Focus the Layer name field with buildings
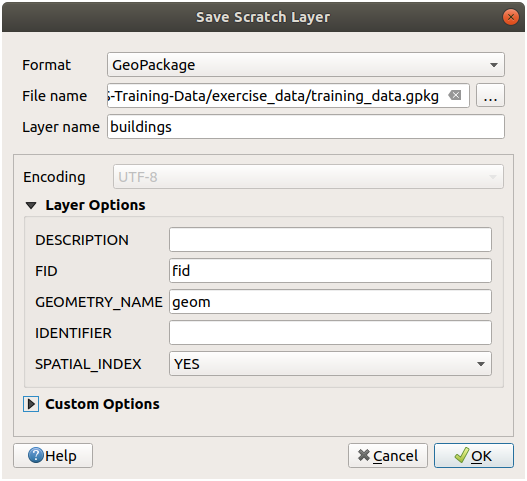Screen dimensions: 527x481 tap(306, 127)
